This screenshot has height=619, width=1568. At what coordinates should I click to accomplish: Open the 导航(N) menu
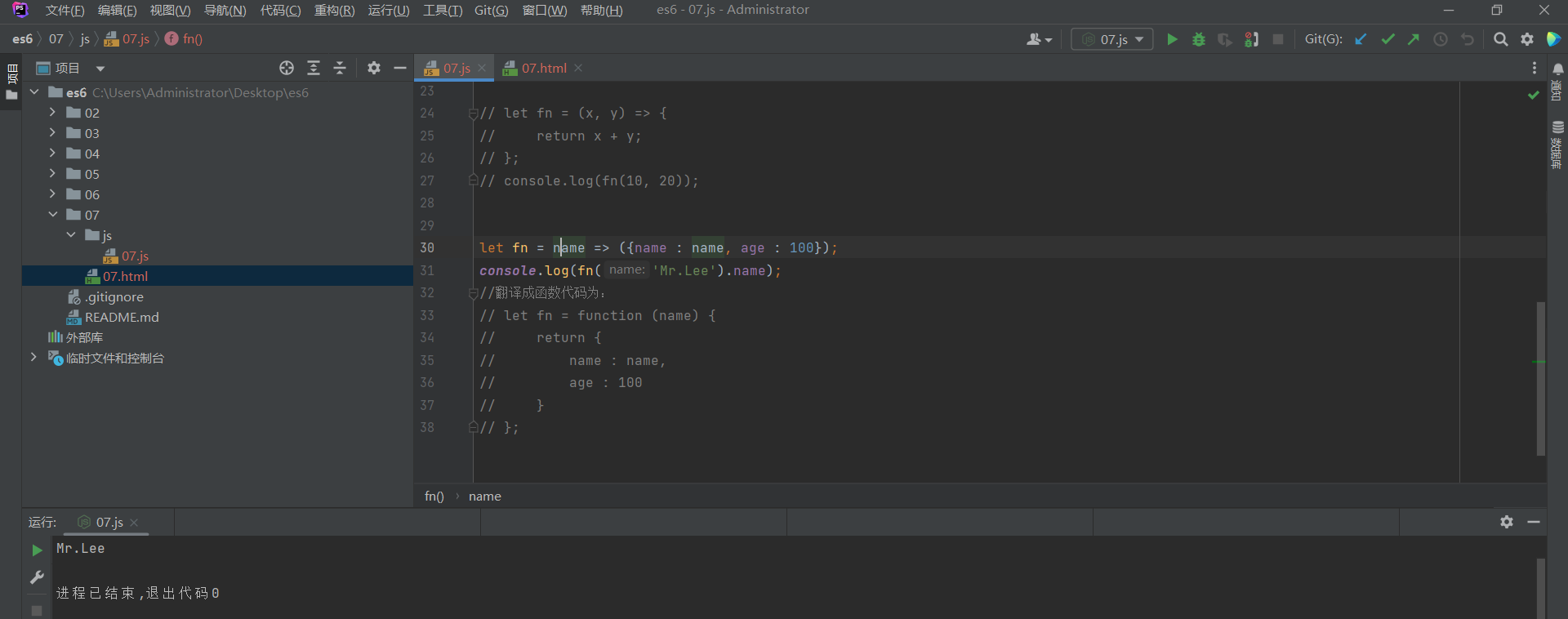[225, 10]
